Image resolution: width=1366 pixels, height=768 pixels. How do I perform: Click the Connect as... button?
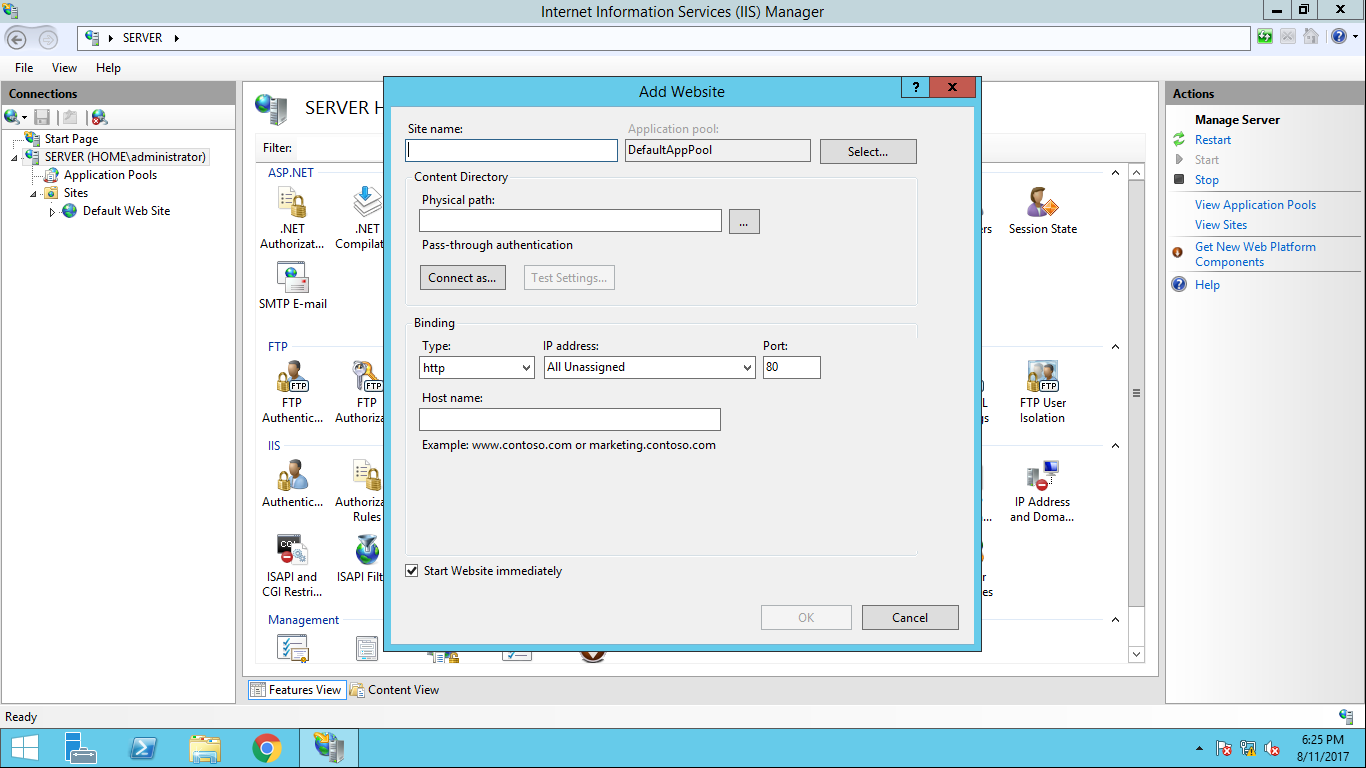pos(462,277)
